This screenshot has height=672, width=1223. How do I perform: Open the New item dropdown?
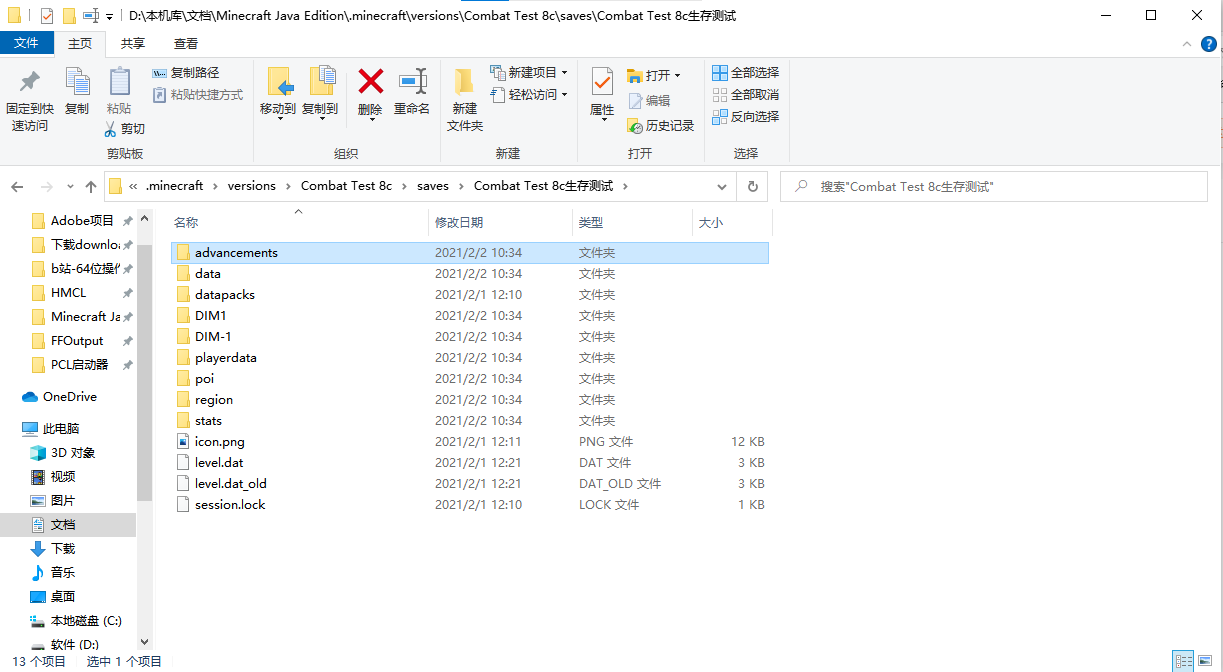coord(529,73)
